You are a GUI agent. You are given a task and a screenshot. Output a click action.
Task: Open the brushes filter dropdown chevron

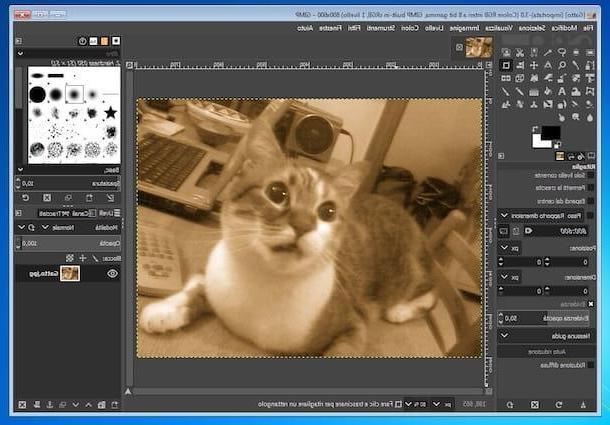20,53
